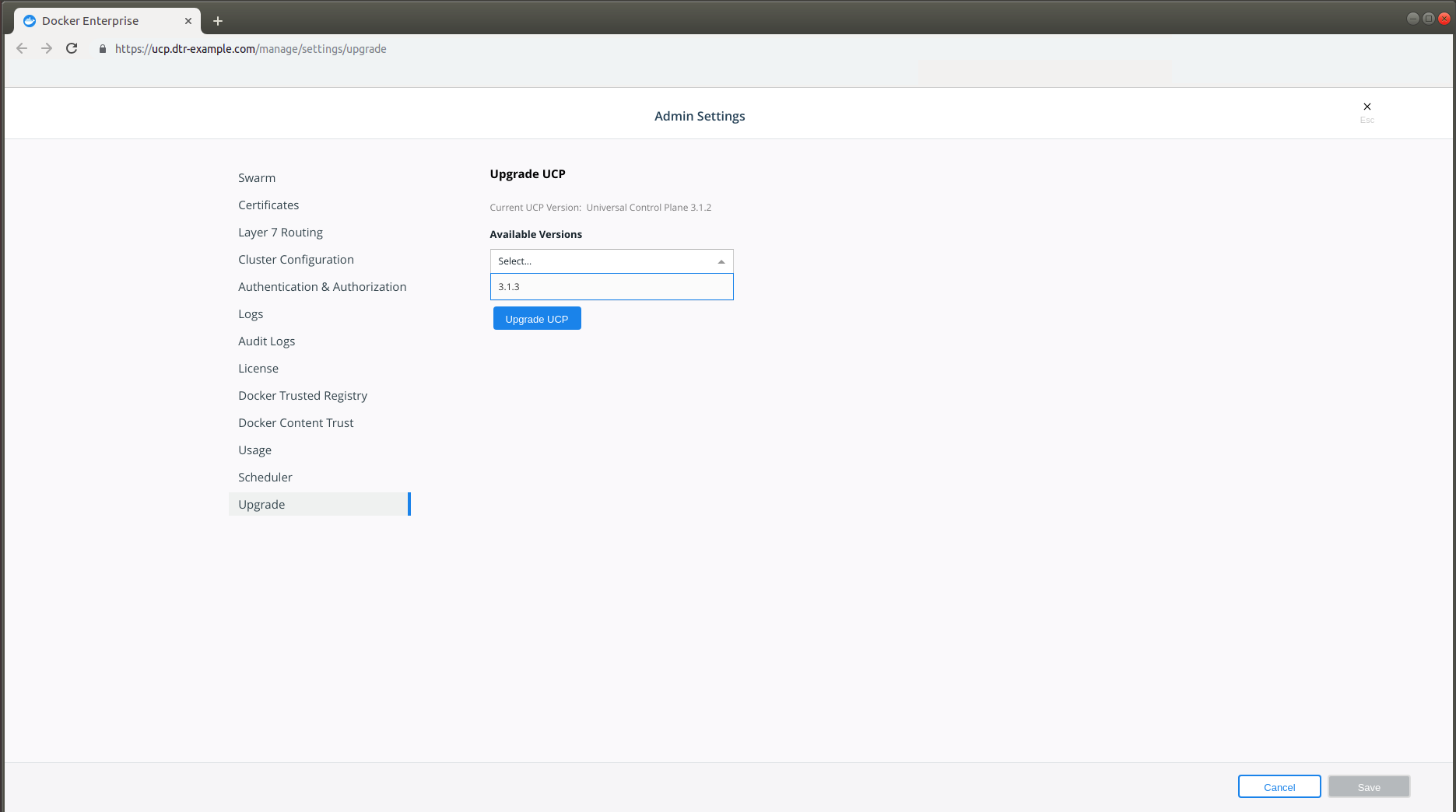
Task: Select version 3.1.3 from the list
Action: point(612,287)
